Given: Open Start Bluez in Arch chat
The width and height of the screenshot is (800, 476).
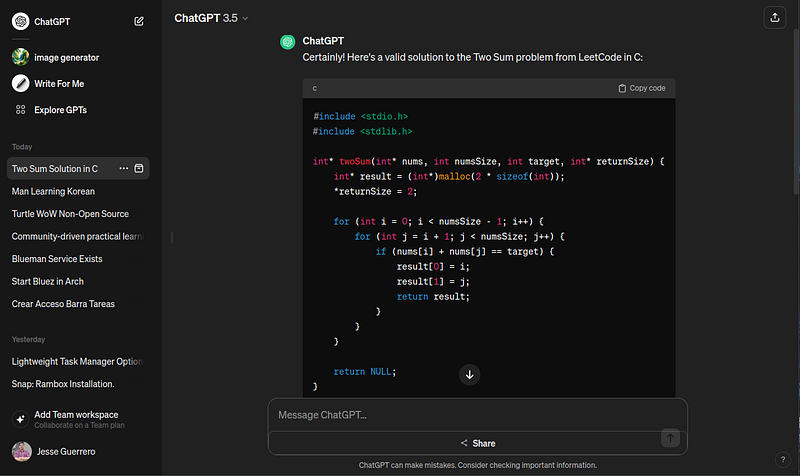Looking at the screenshot, I should point(78,281).
